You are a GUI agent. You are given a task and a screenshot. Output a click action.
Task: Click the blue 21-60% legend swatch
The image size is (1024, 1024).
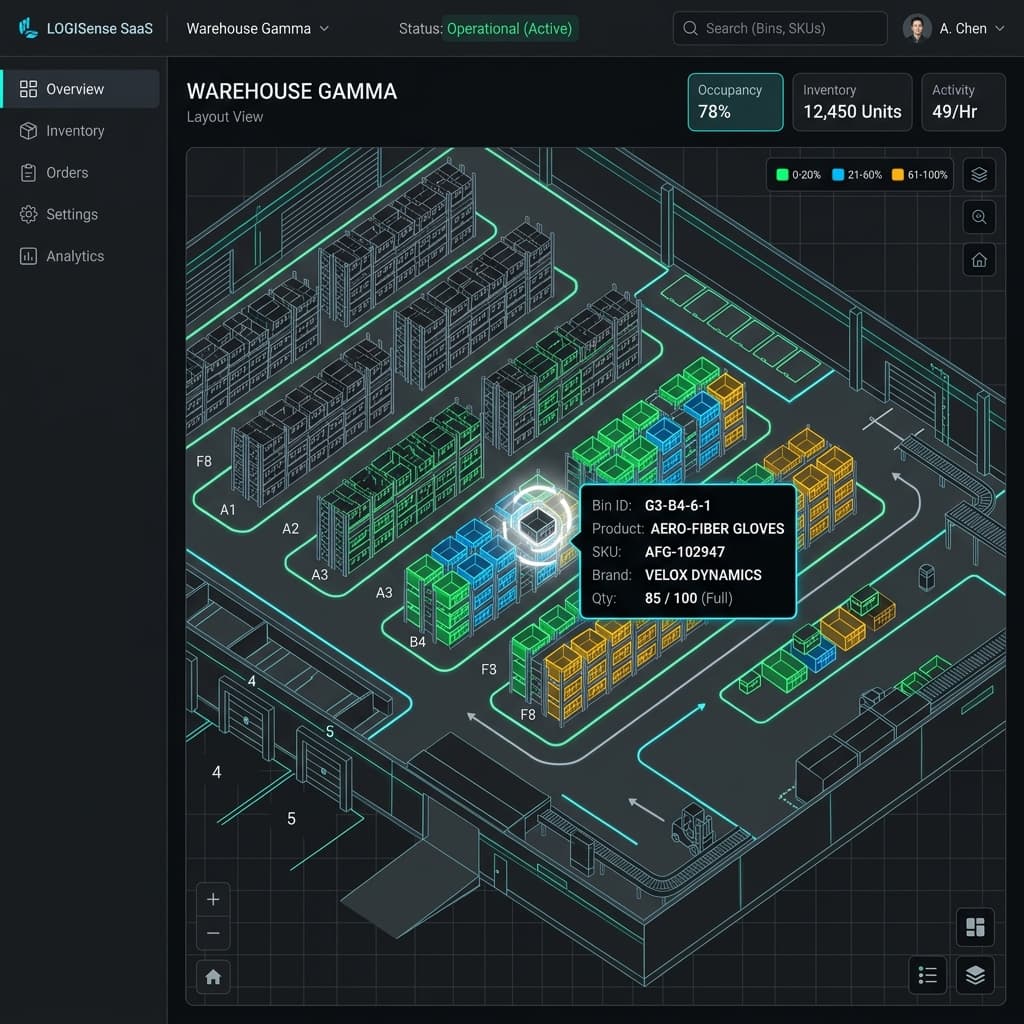click(x=838, y=174)
